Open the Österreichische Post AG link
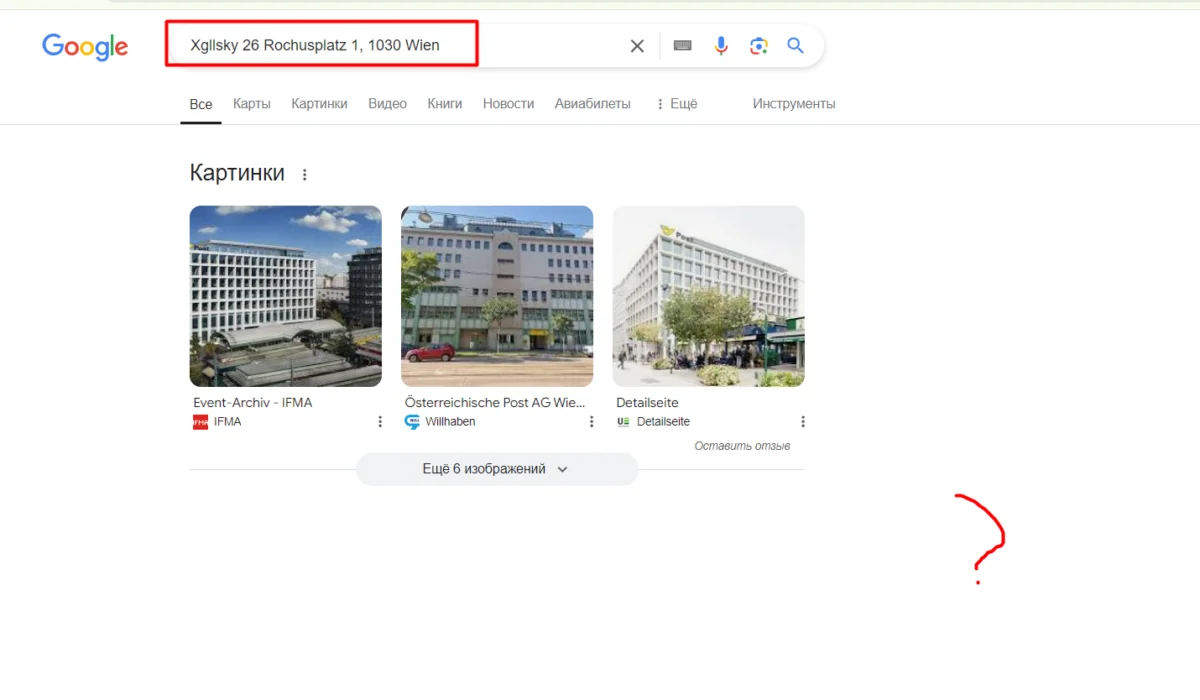 point(495,403)
